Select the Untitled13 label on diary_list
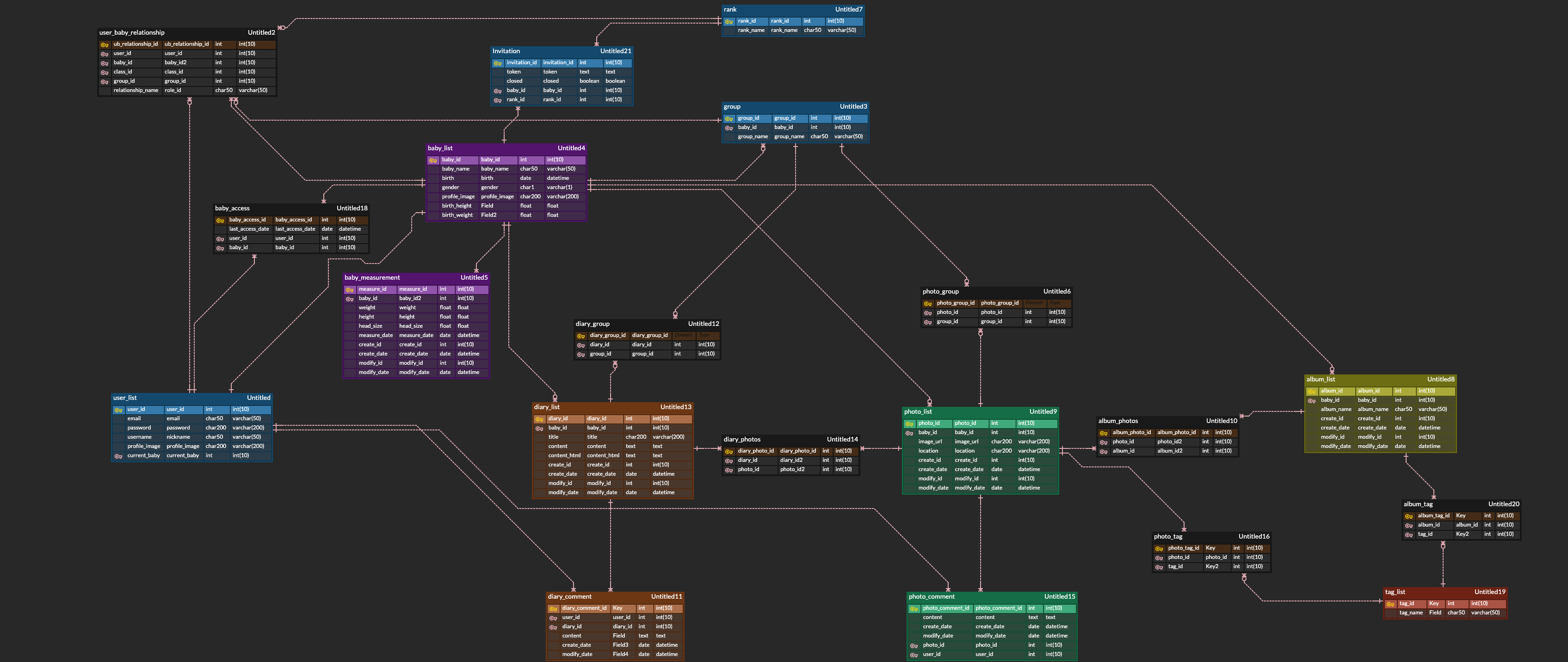 click(676, 407)
